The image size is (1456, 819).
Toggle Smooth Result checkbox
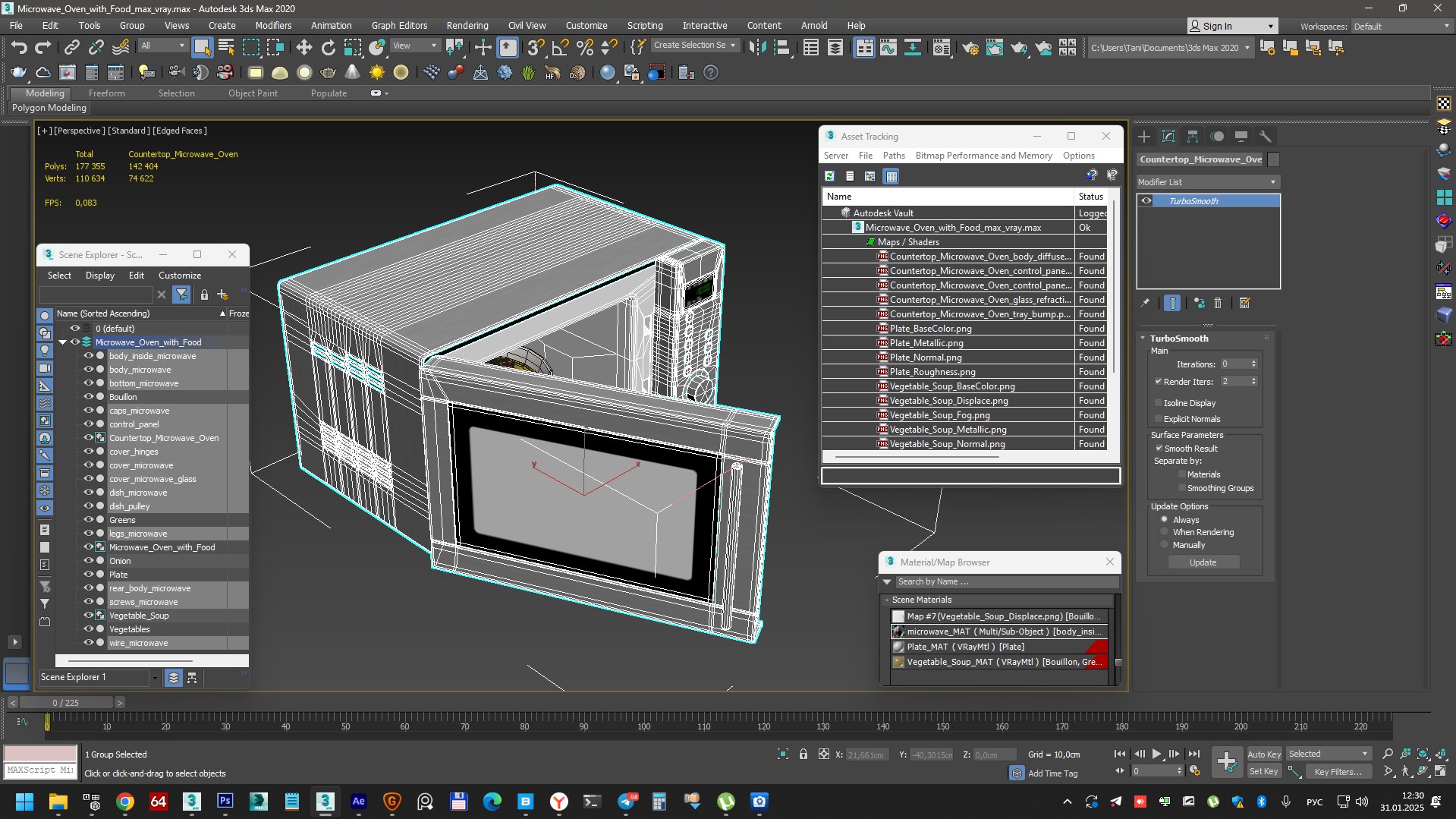coord(1159,449)
